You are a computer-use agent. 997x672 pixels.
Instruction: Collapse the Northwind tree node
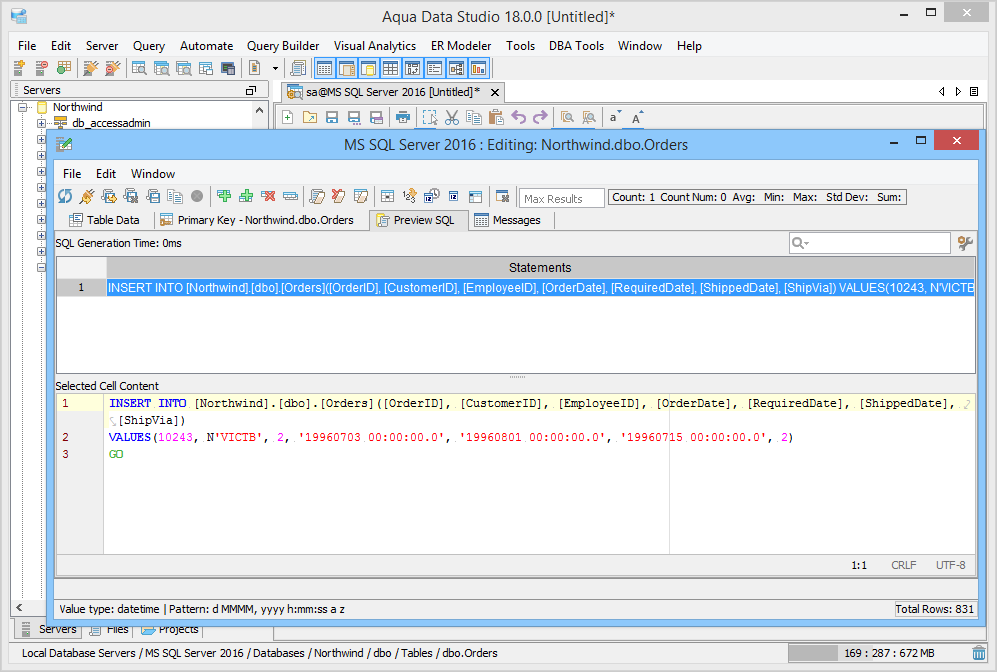[x=24, y=107]
